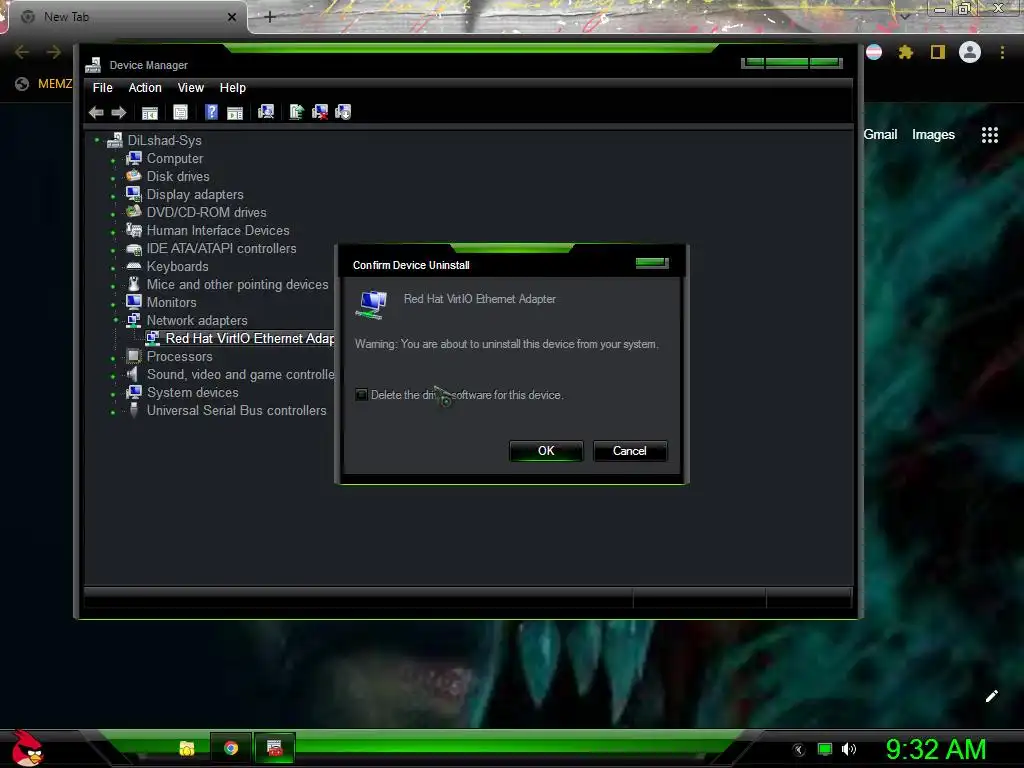
Task: Expand the Display adapters tree node
Action: click(113, 195)
